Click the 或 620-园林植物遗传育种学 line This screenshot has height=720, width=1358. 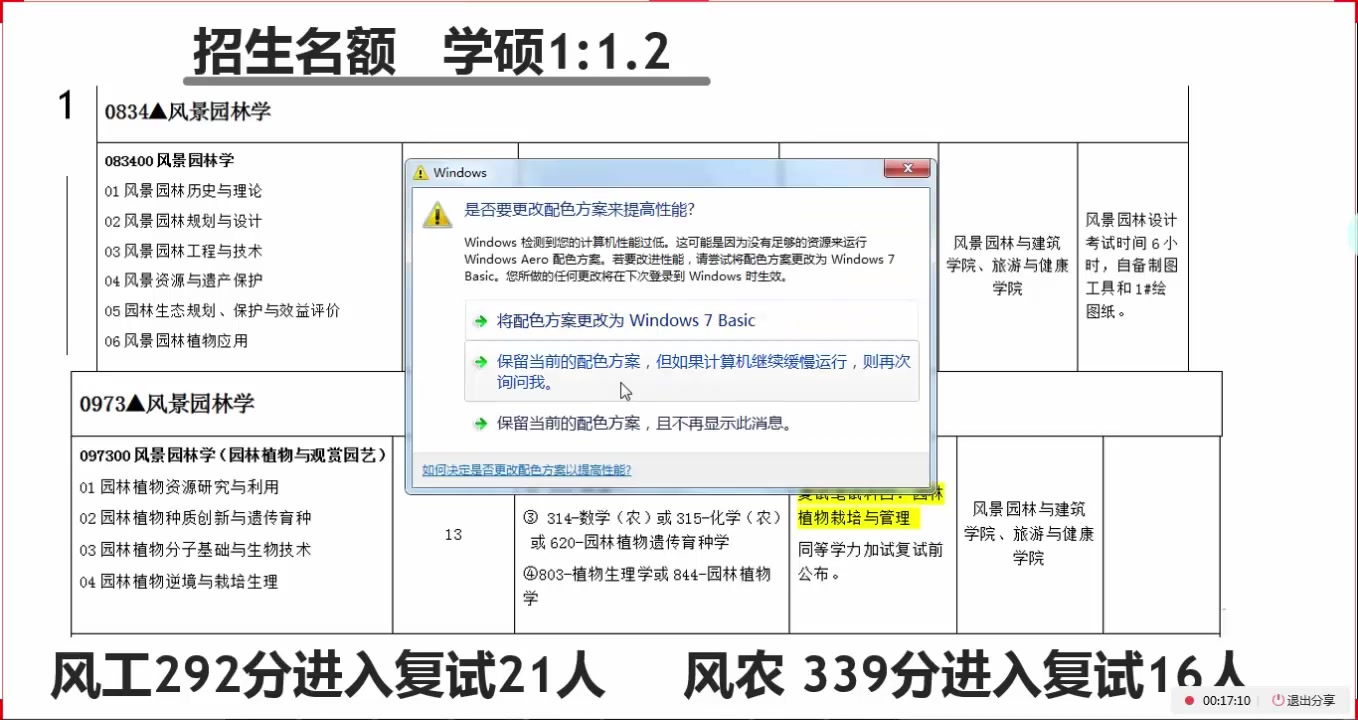click(630, 542)
